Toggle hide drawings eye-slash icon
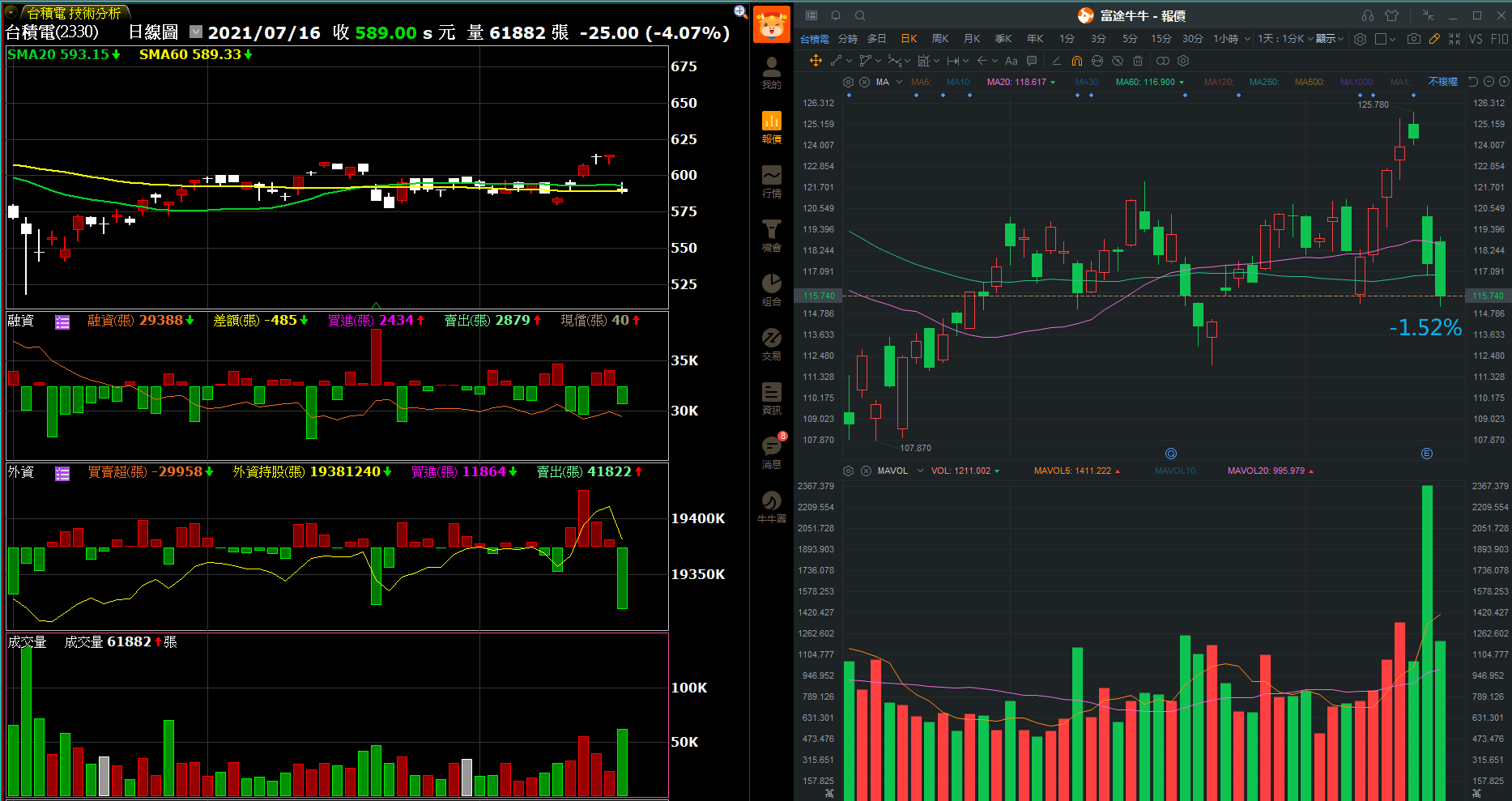The height and width of the screenshot is (801, 1512). pyautogui.click(x=1118, y=61)
